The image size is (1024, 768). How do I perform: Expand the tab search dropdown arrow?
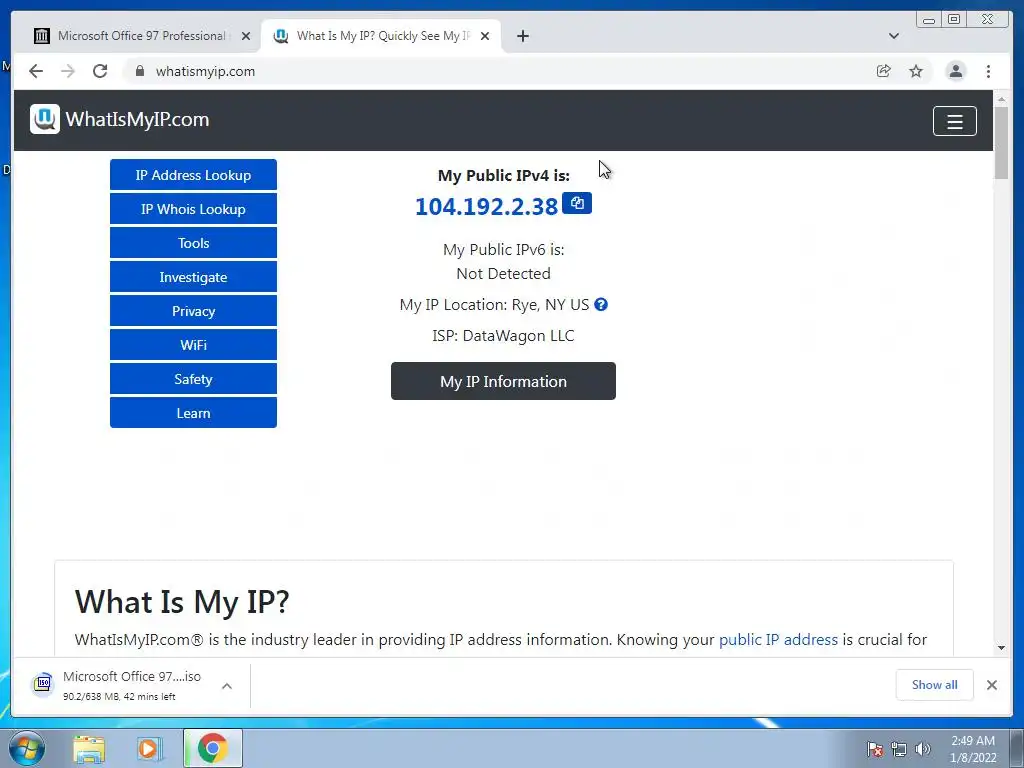coord(893,36)
